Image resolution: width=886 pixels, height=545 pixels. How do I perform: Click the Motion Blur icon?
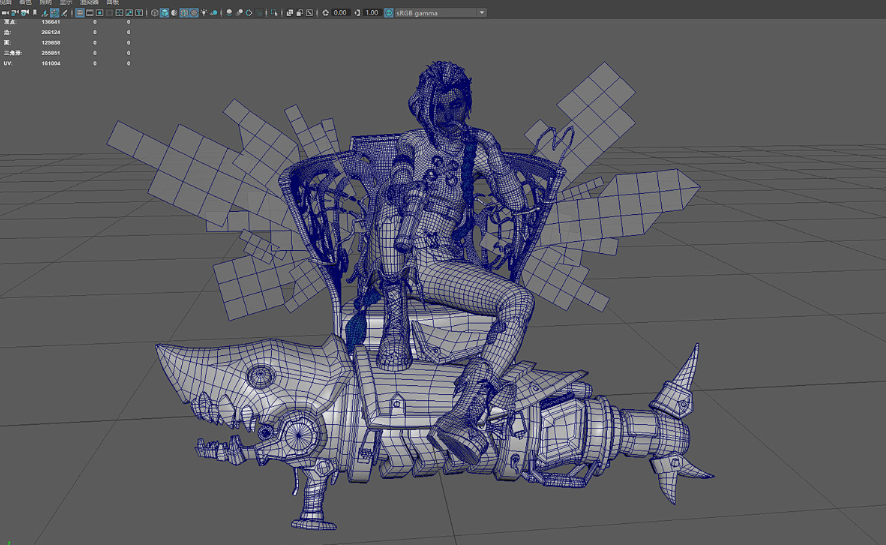coord(240,12)
